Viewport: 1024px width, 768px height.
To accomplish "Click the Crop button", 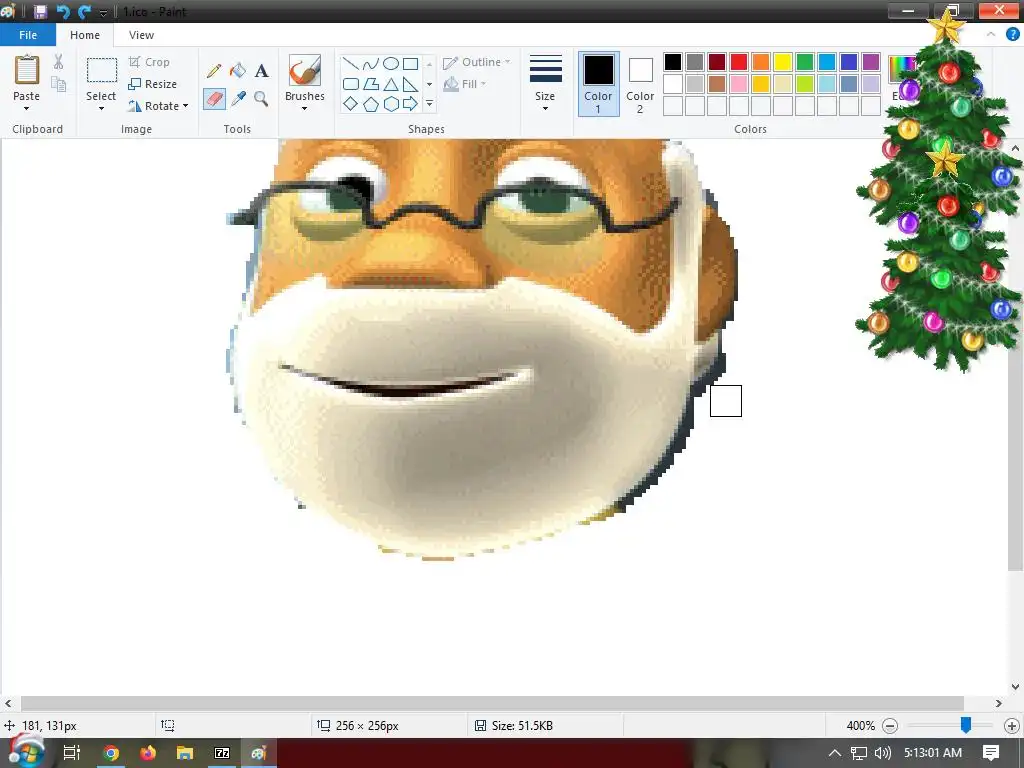I will [x=150, y=62].
